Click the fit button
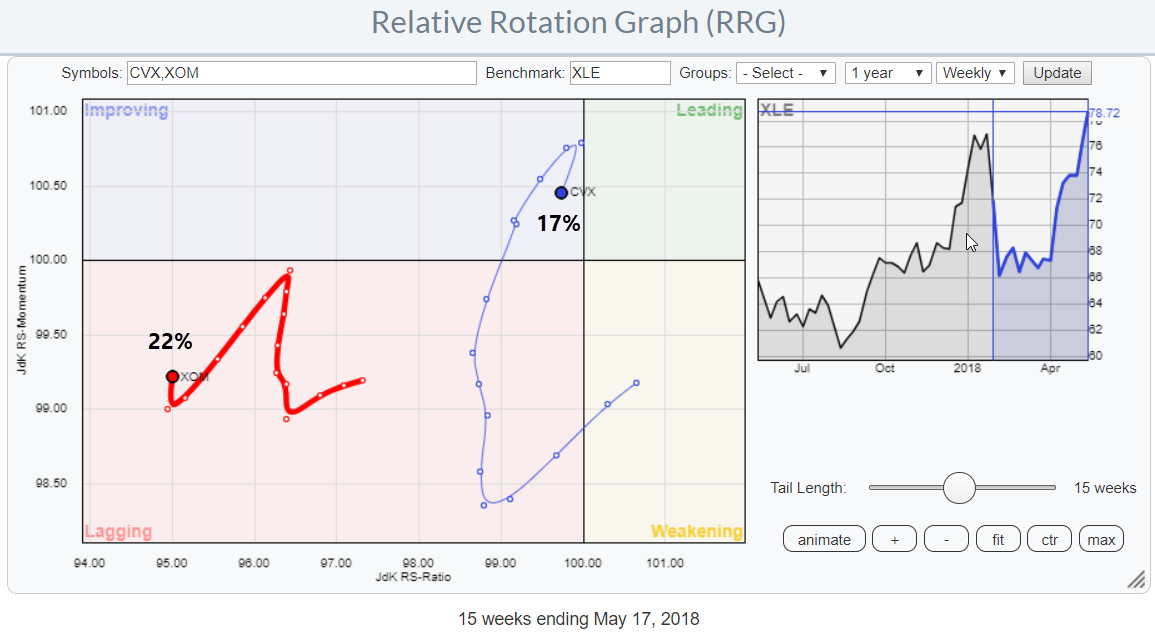Viewport: 1155px width, 635px height. [998, 539]
